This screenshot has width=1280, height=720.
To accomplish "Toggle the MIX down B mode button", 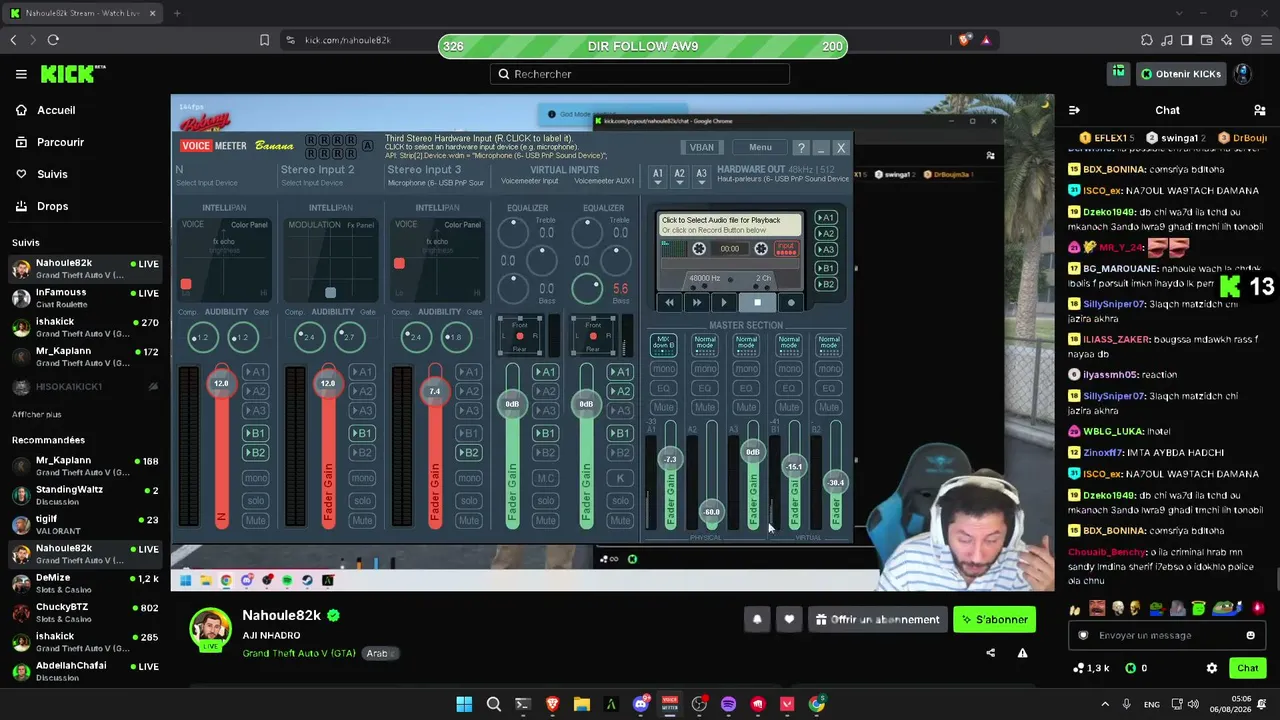I will point(663,344).
